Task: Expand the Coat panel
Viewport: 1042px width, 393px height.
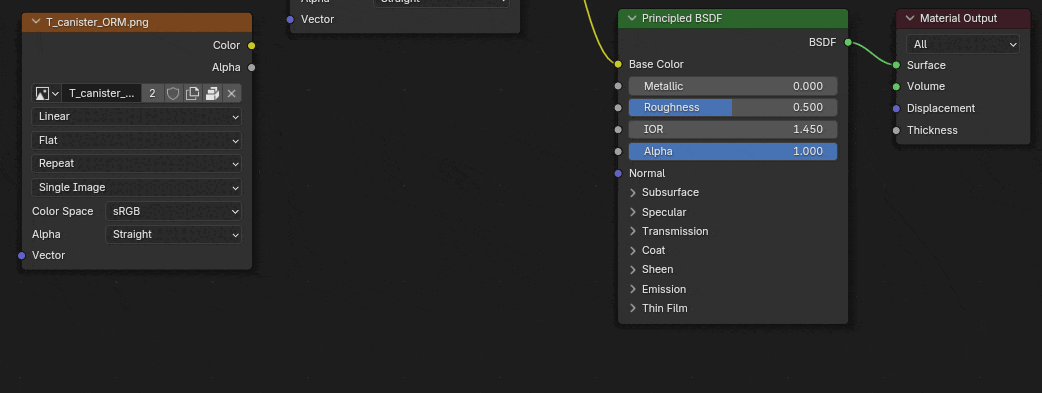Action: tap(633, 250)
